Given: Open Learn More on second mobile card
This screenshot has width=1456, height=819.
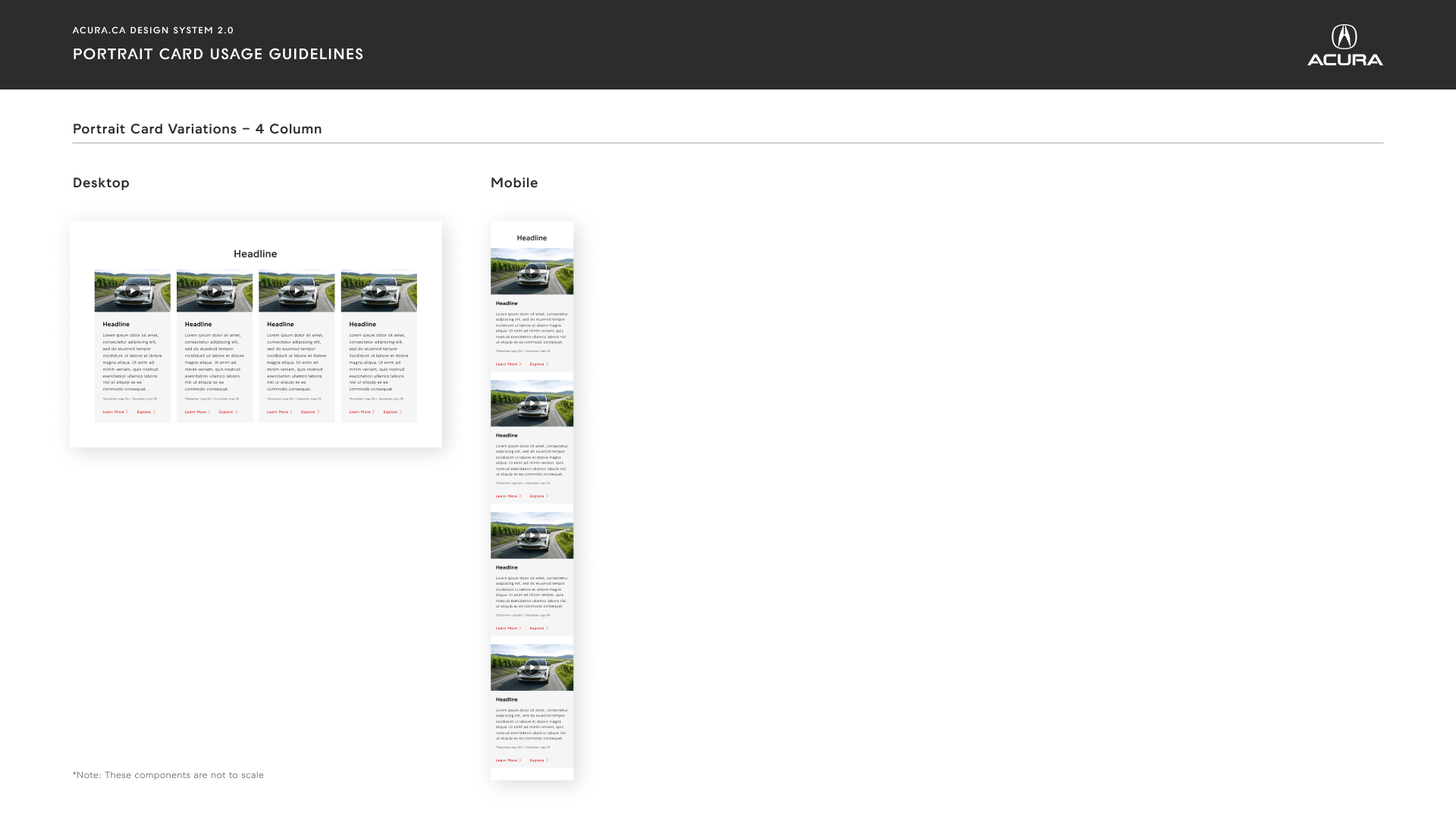Looking at the screenshot, I should coord(508,496).
